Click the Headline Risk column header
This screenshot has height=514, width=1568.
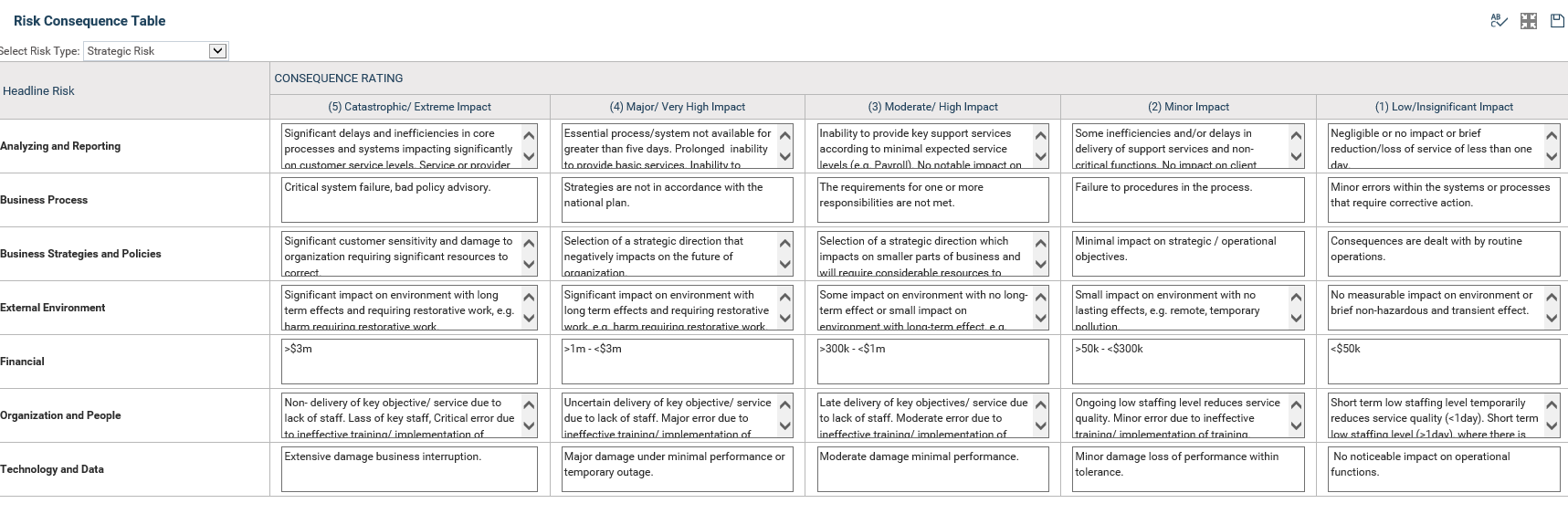click(x=39, y=91)
